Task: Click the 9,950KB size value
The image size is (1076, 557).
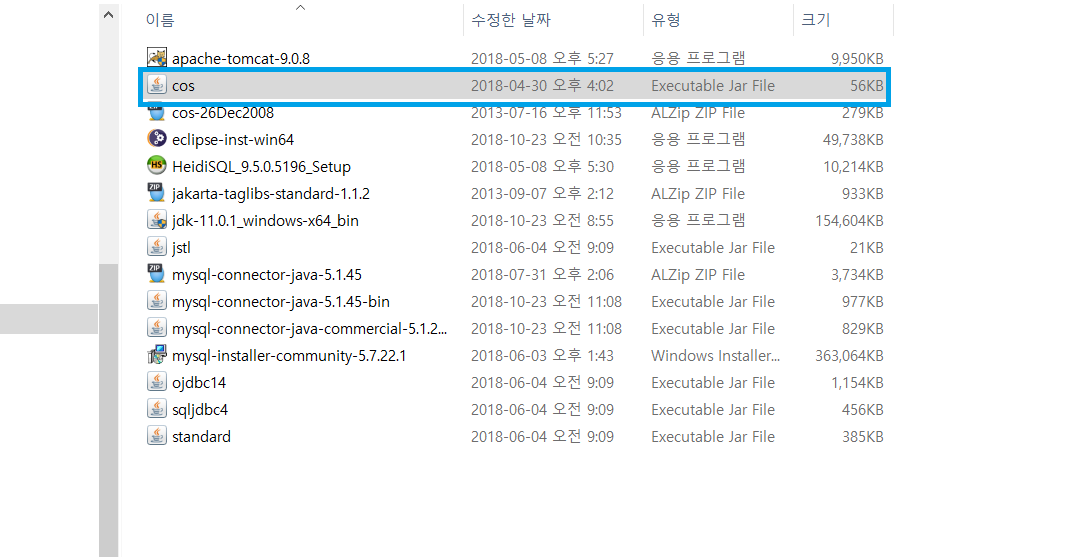Action: coord(857,58)
